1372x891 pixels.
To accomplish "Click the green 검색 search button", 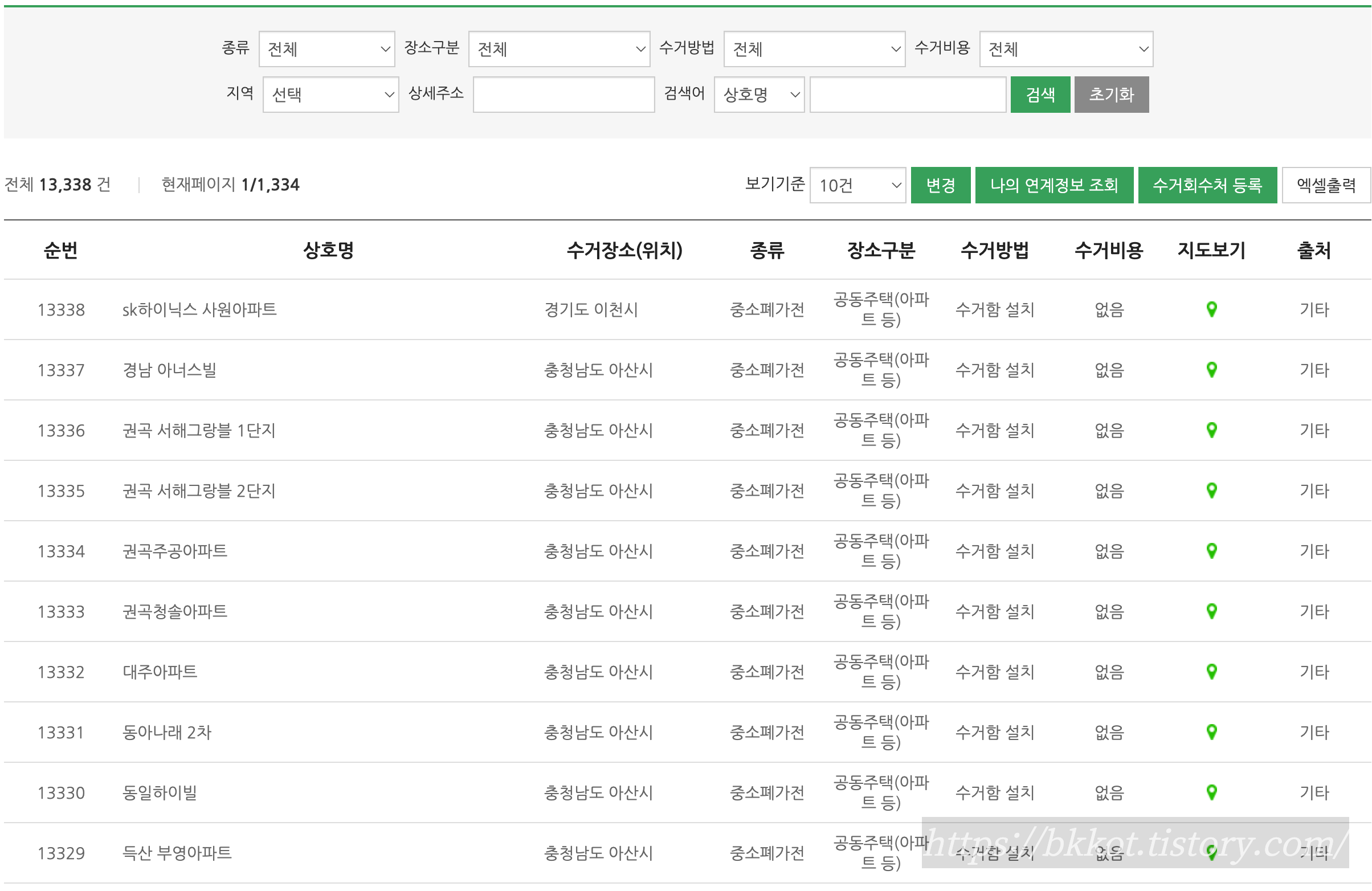I will click(x=1039, y=95).
